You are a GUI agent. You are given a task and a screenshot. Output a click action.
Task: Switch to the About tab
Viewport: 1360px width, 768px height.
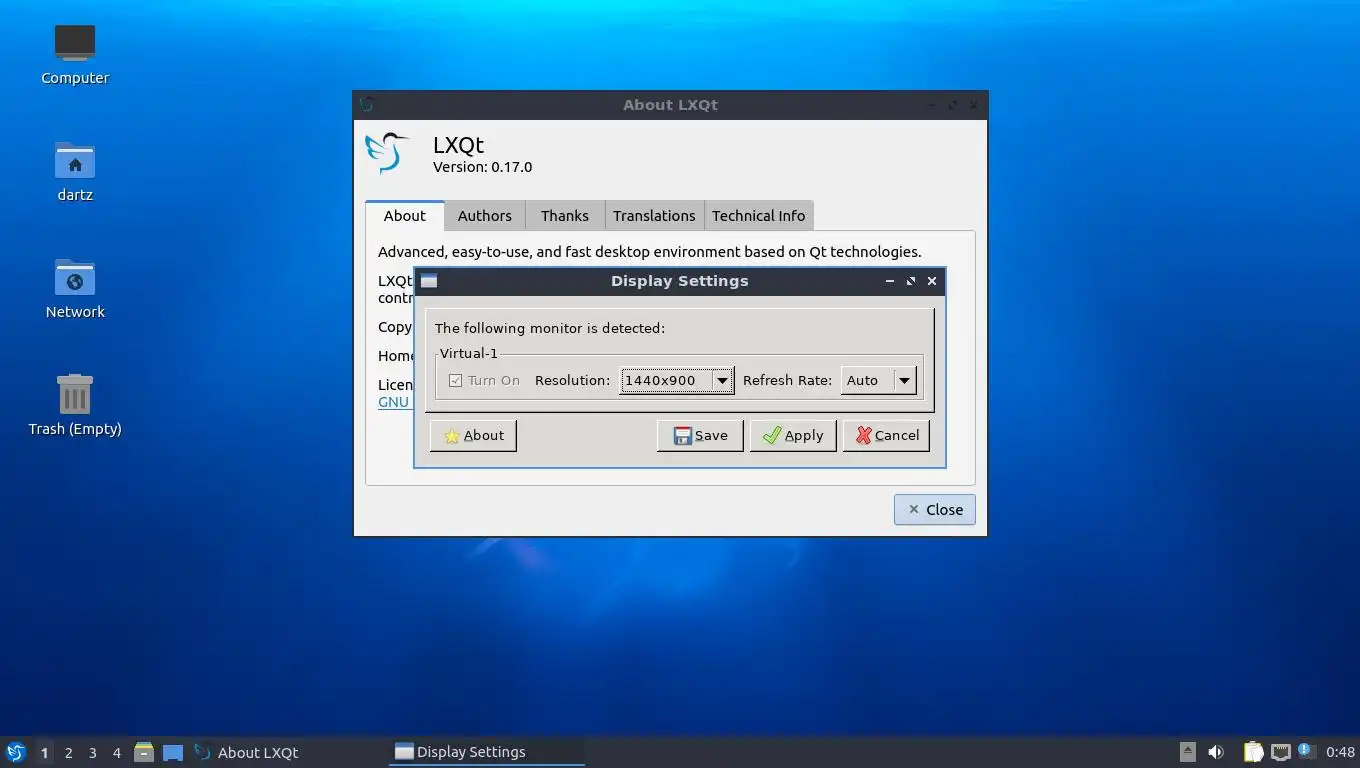coord(405,216)
